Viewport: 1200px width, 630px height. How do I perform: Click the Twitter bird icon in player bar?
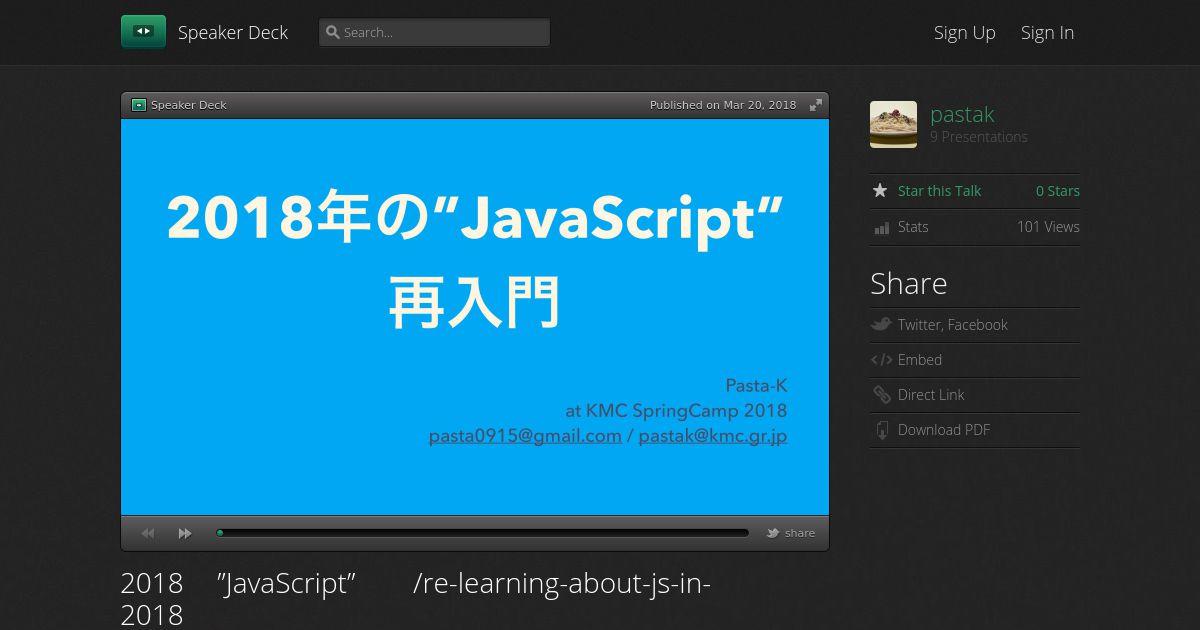(773, 533)
